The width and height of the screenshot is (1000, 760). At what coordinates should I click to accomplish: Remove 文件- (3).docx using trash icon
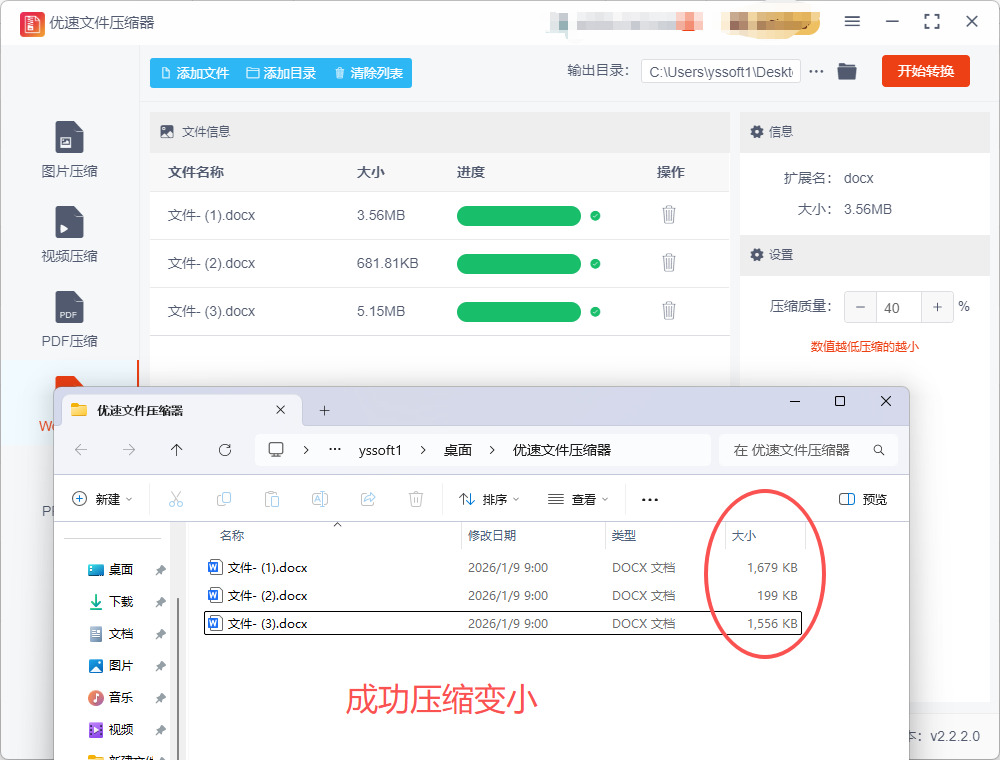point(669,311)
